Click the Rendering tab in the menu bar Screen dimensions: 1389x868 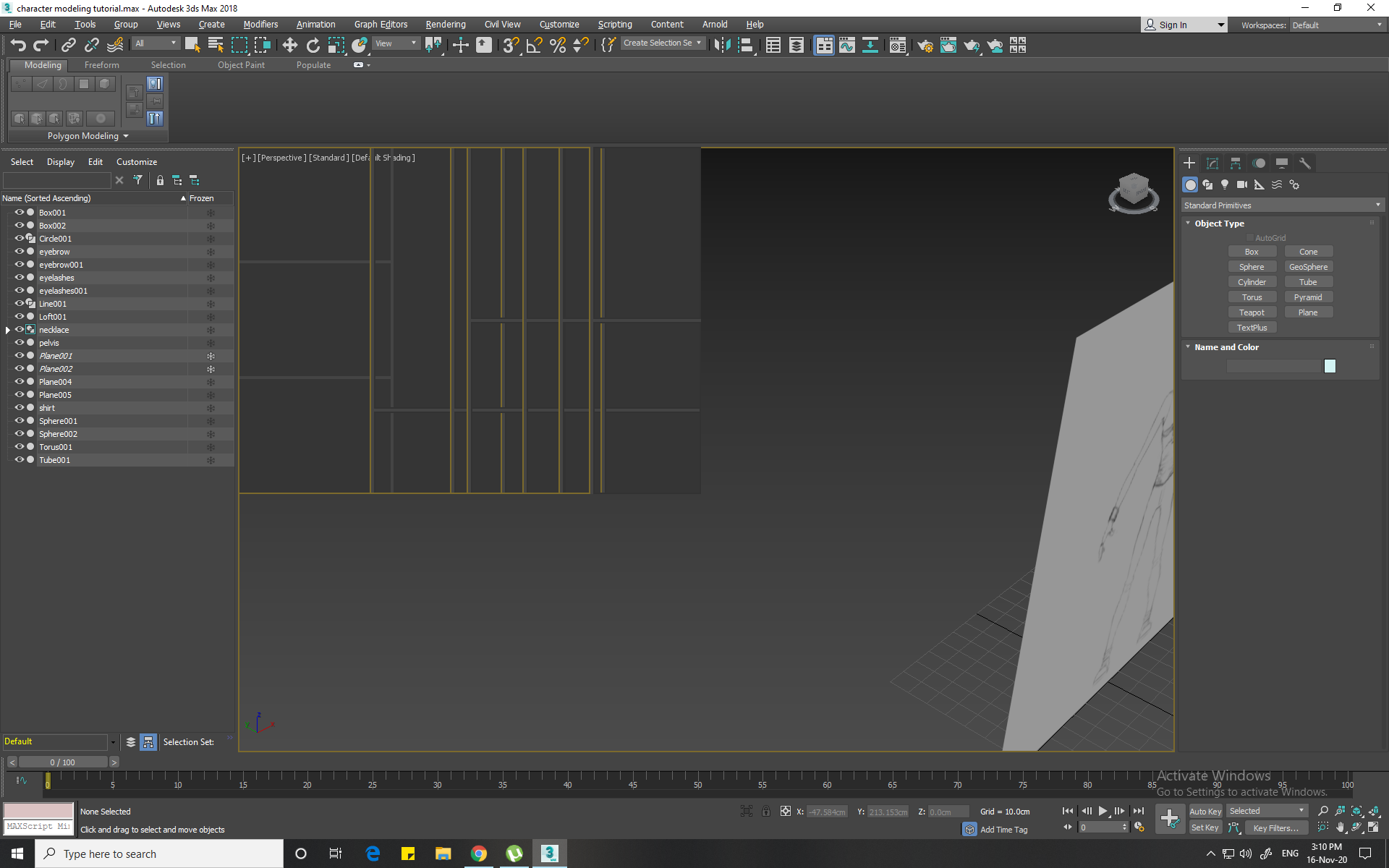pyautogui.click(x=444, y=24)
